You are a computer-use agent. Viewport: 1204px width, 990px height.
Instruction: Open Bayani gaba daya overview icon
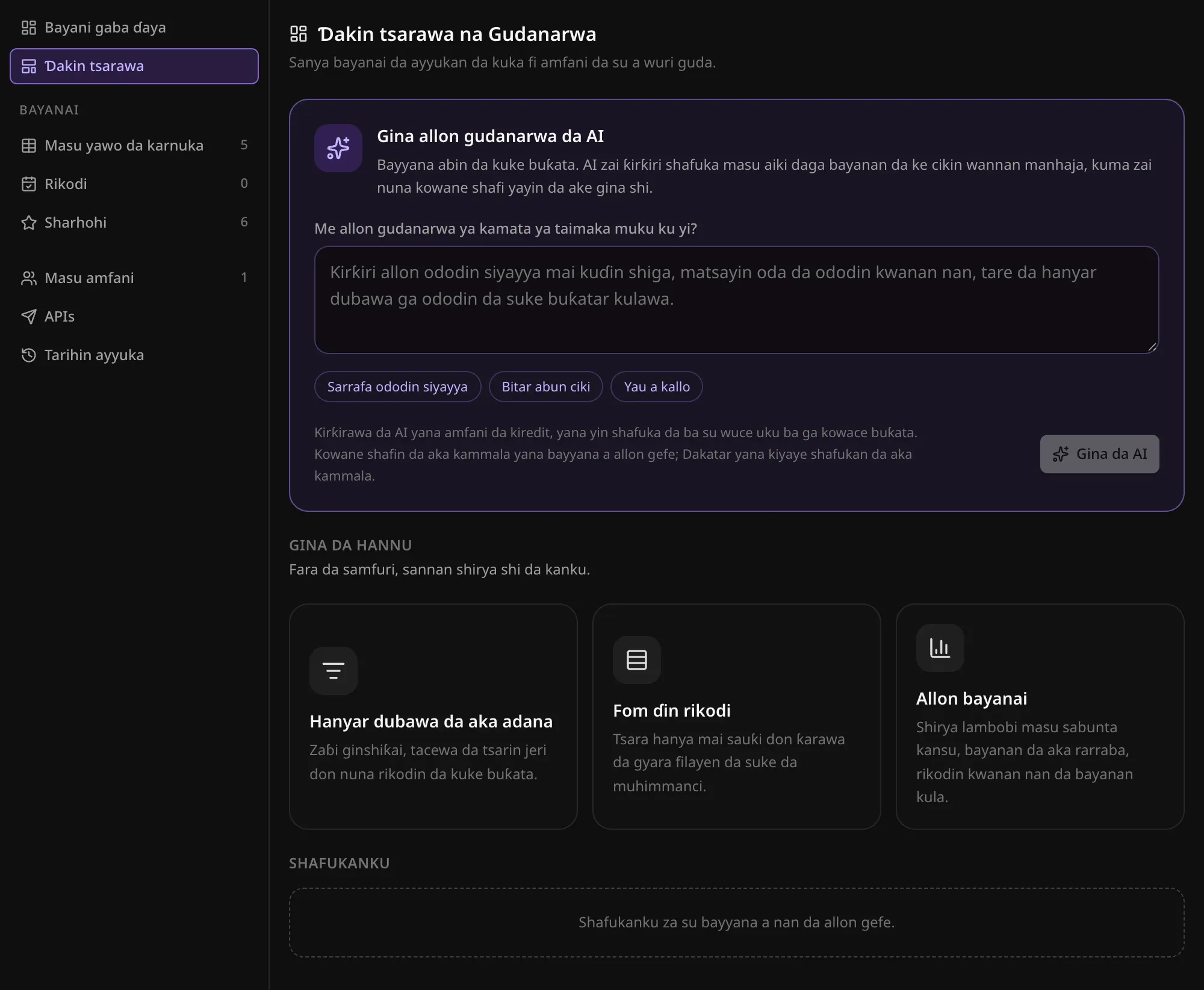(x=29, y=28)
